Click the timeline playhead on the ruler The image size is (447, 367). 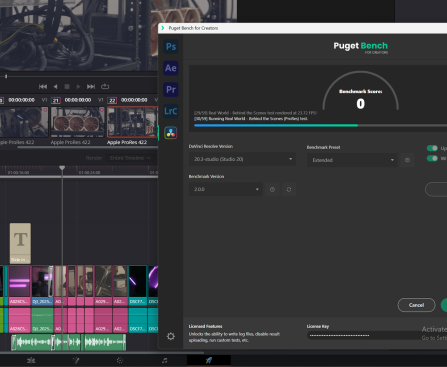[x=62, y=168]
